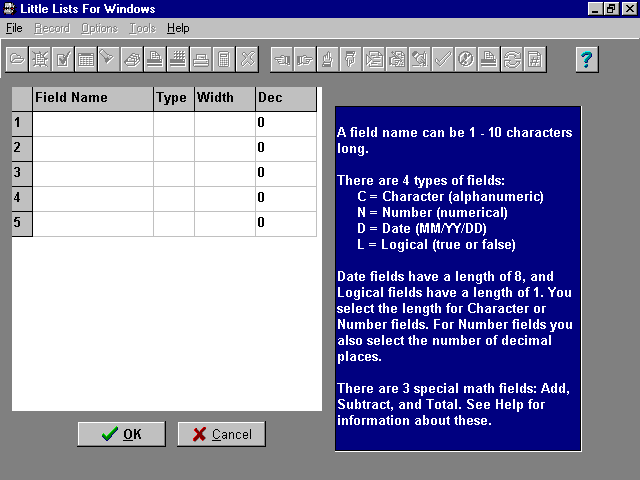Open the Help menu
Viewport: 640px width, 480px height.
[178, 28]
